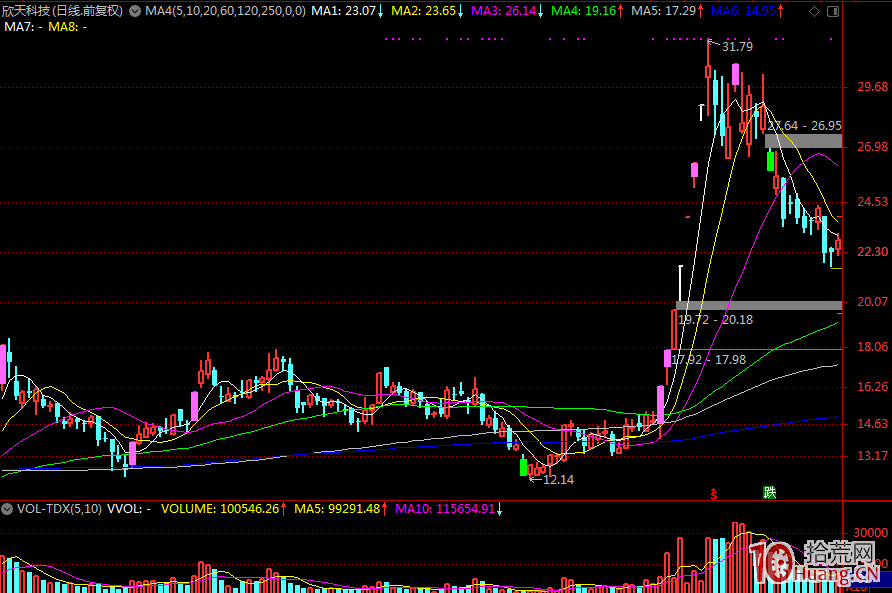Screen dimensions: 892x593
Task: Click the gray 27.64 - 26.95 gap band
Action: [x=803, y=141]
